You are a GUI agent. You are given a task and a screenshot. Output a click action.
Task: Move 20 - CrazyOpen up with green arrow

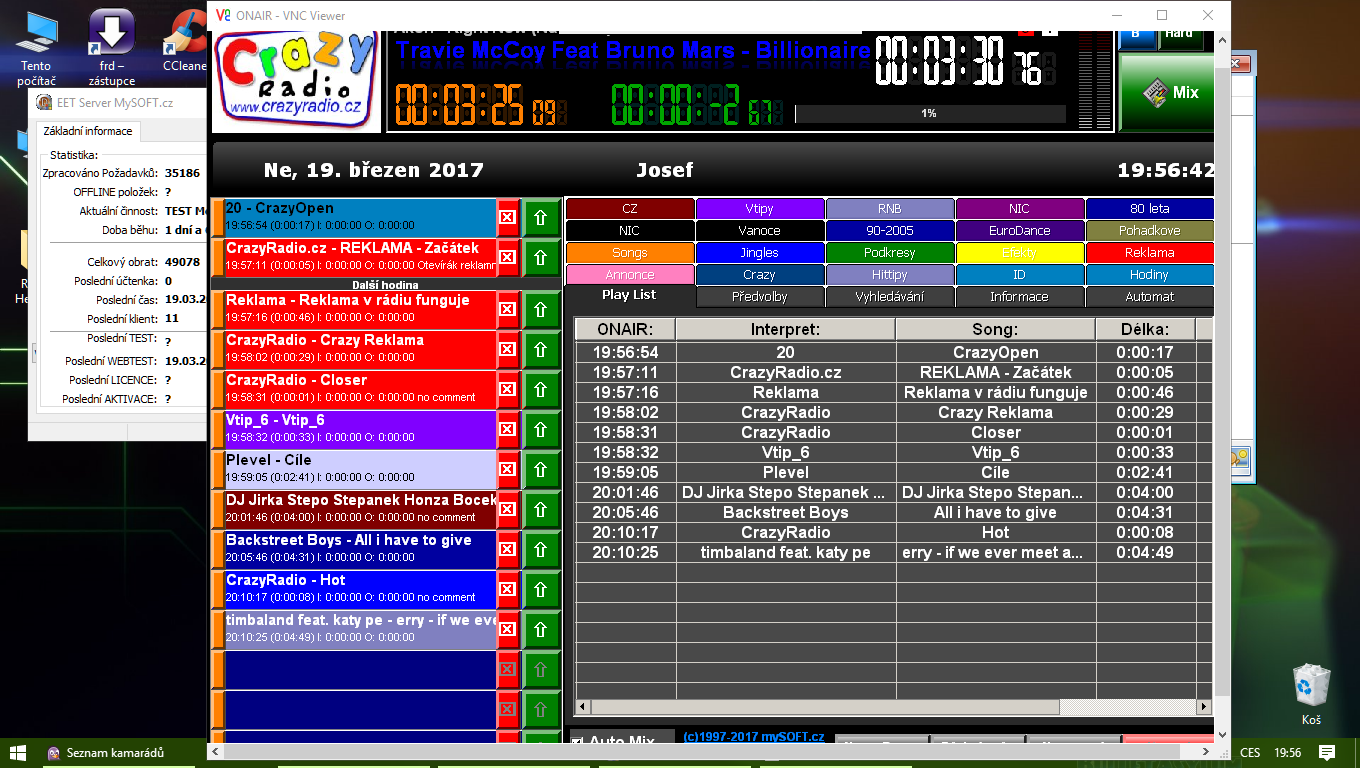(541, 217)
